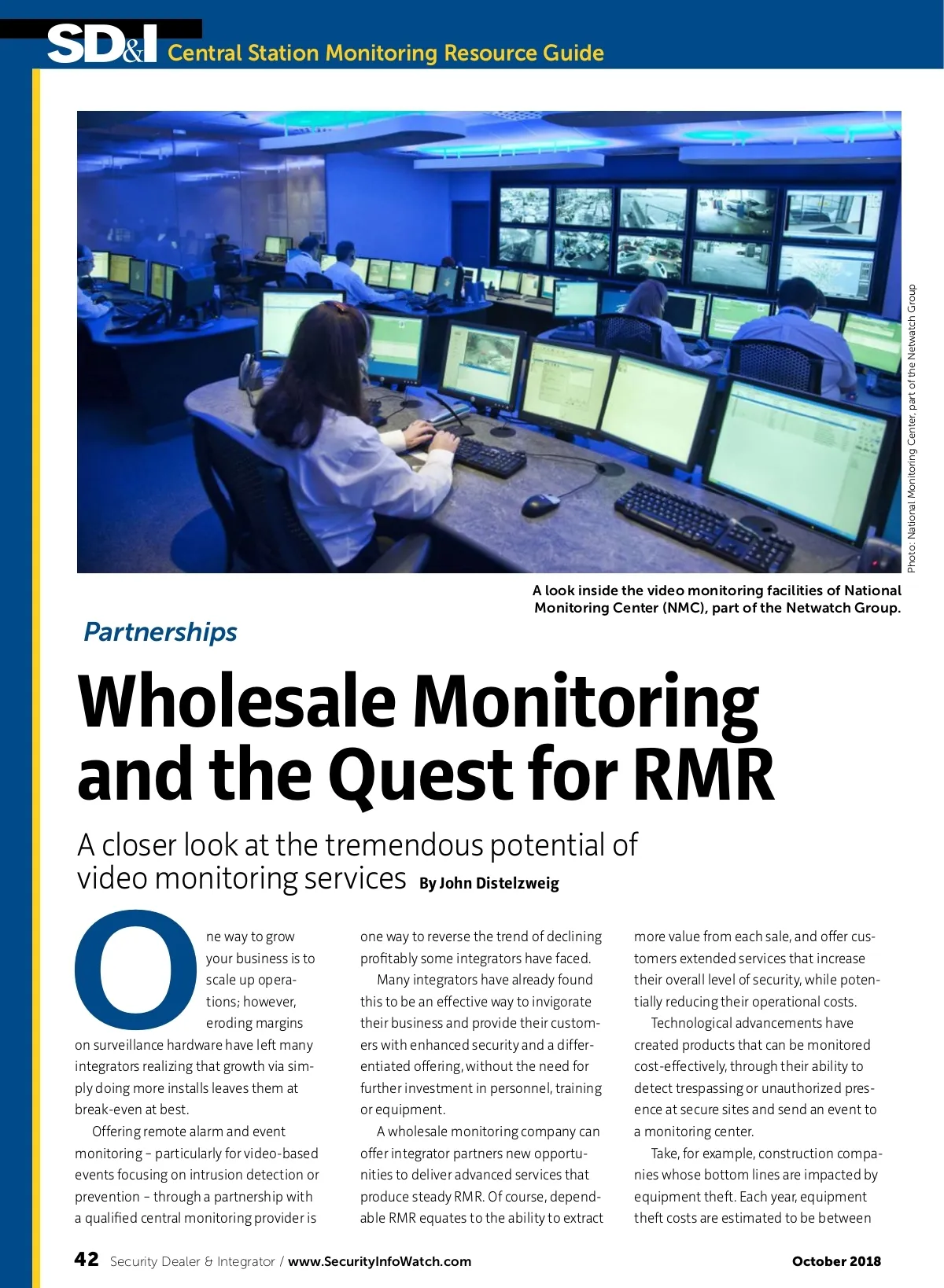Click the paragraph starting 'A wholesale monitoring company can'
Image resolution: width=944 pixels, height=1288 pixels.
pyautogui.click(x=481, y=1175)
